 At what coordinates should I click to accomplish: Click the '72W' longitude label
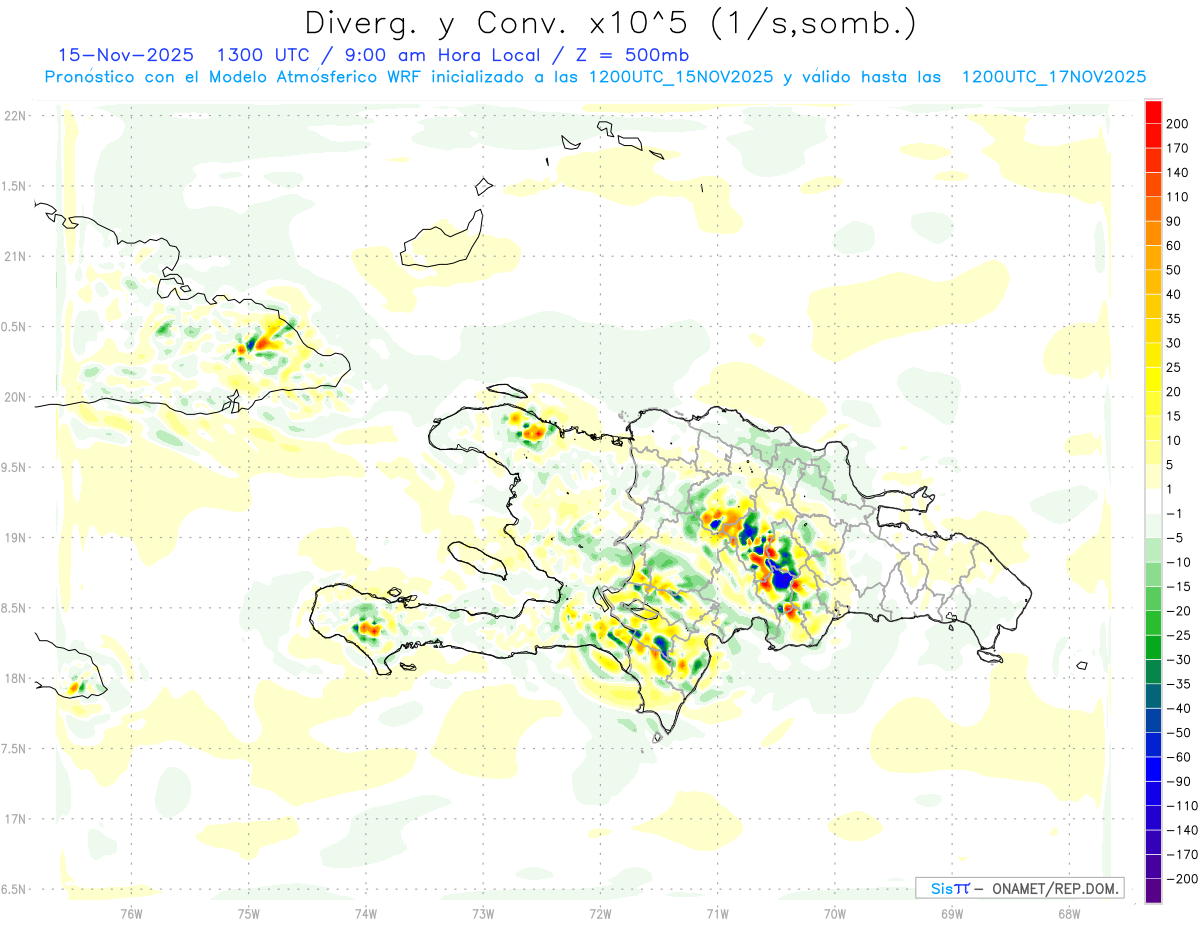[600, 913]
